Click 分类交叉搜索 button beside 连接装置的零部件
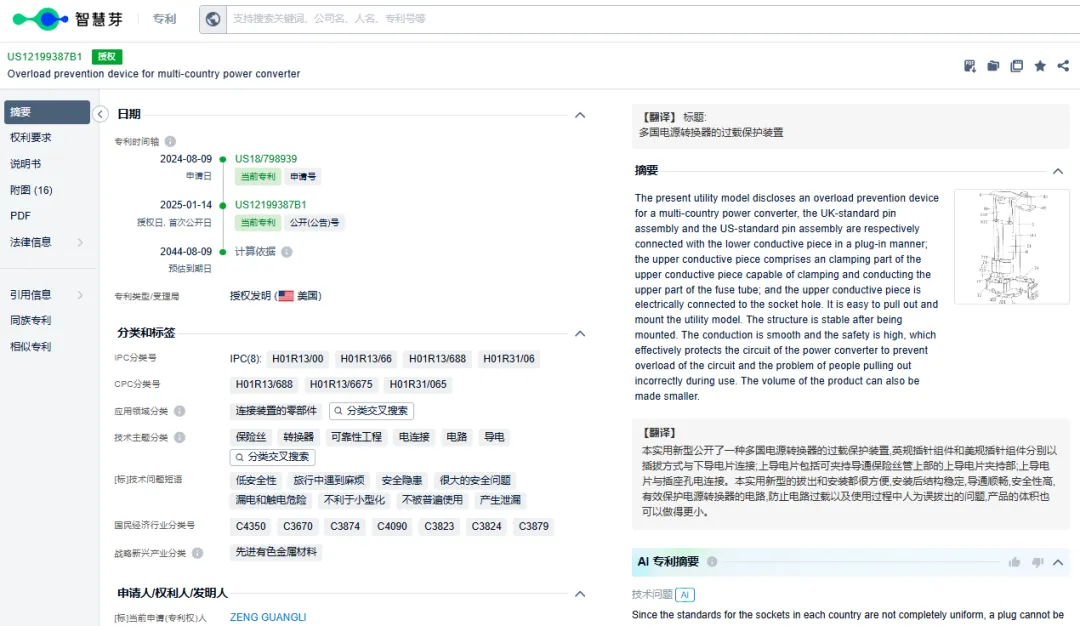The width and height of the screenshot is (1080, 626). click(371, 410)
